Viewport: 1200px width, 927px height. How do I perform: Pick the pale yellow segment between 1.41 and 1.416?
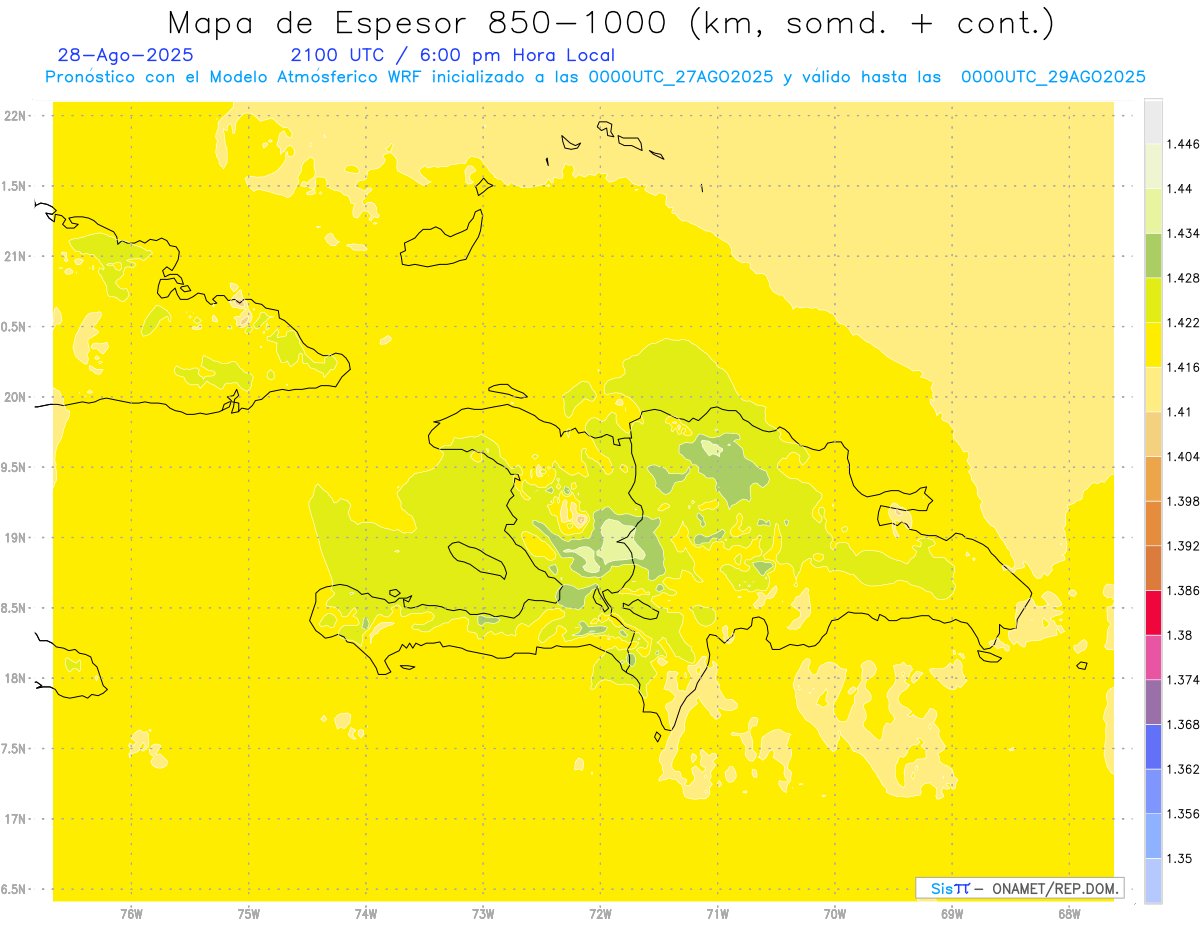click(x=1153, y=389)
